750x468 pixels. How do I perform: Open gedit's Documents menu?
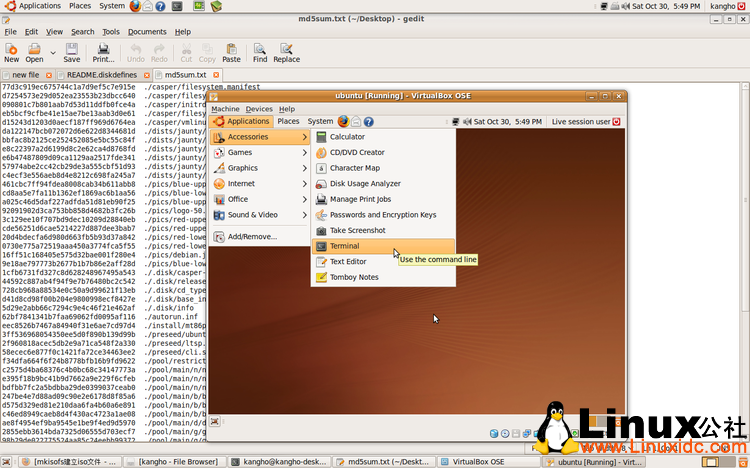(x=147, y=32)
